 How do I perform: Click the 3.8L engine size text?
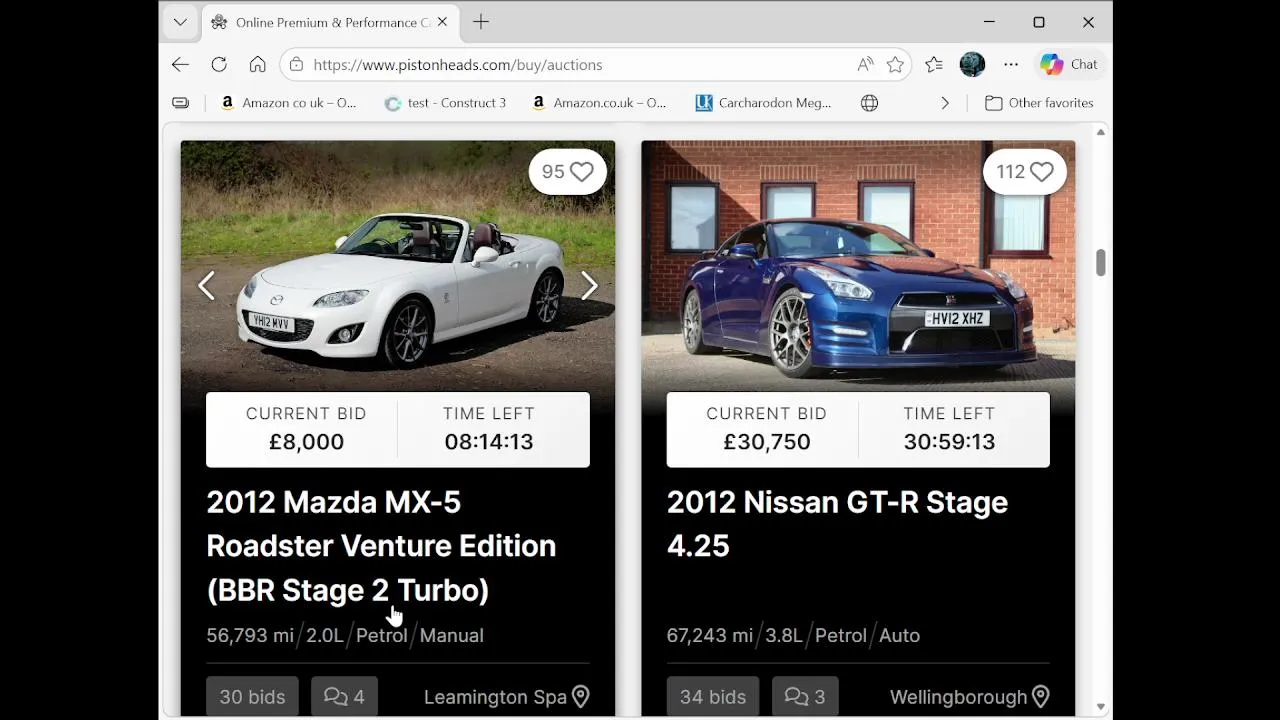click(784, 636)
